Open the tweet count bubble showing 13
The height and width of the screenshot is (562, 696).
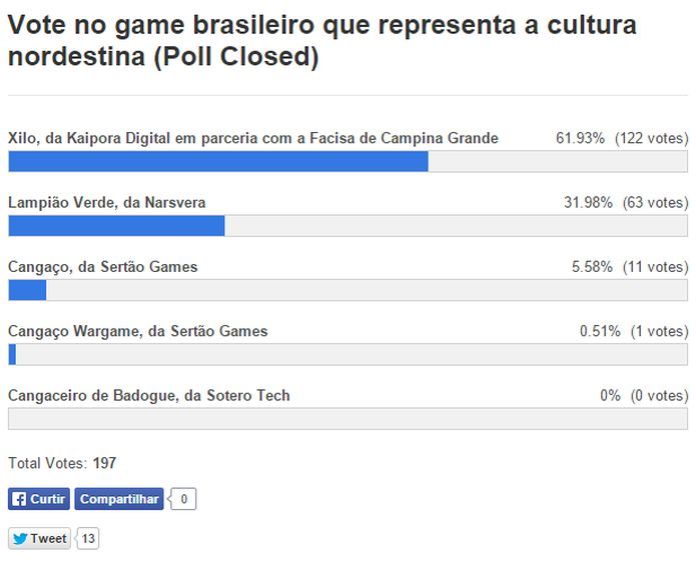(x=88, y=539)
